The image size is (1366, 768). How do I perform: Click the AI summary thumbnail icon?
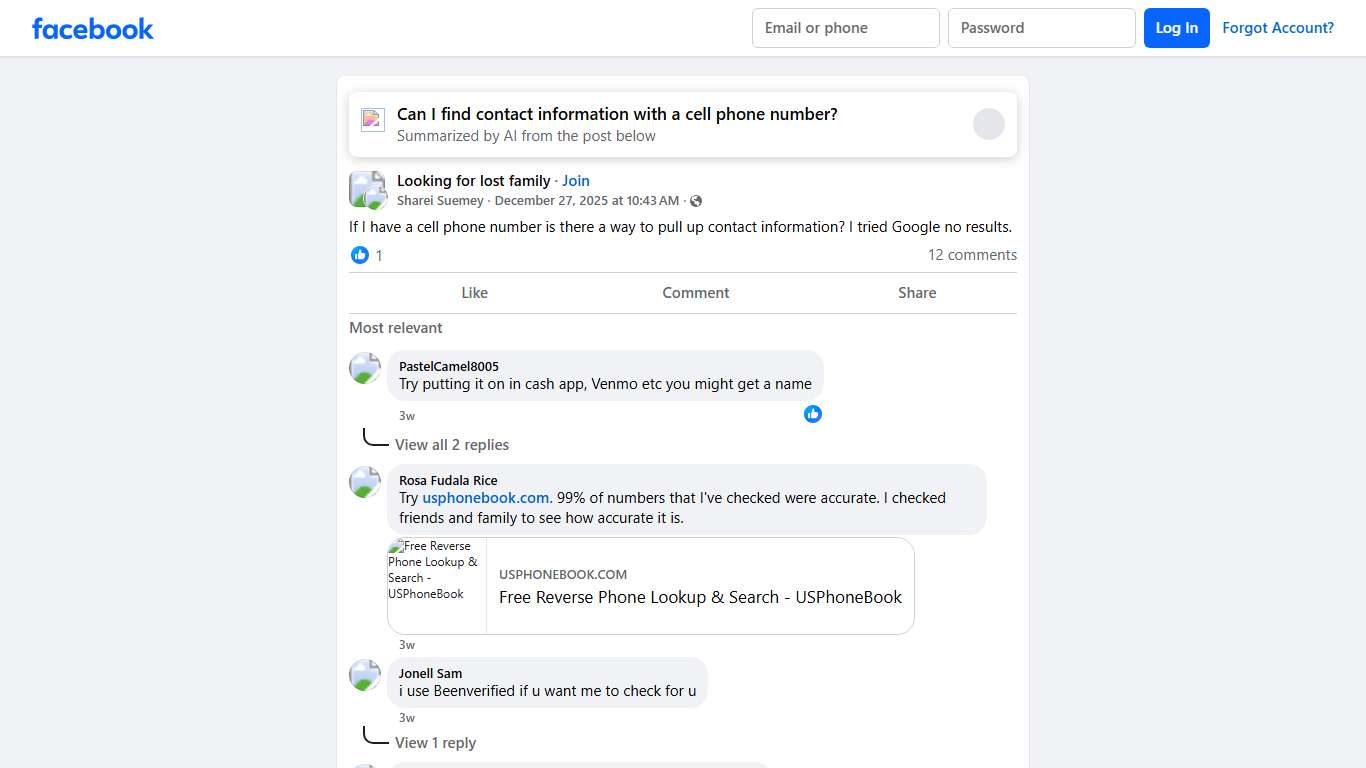(x=373, y=120)
